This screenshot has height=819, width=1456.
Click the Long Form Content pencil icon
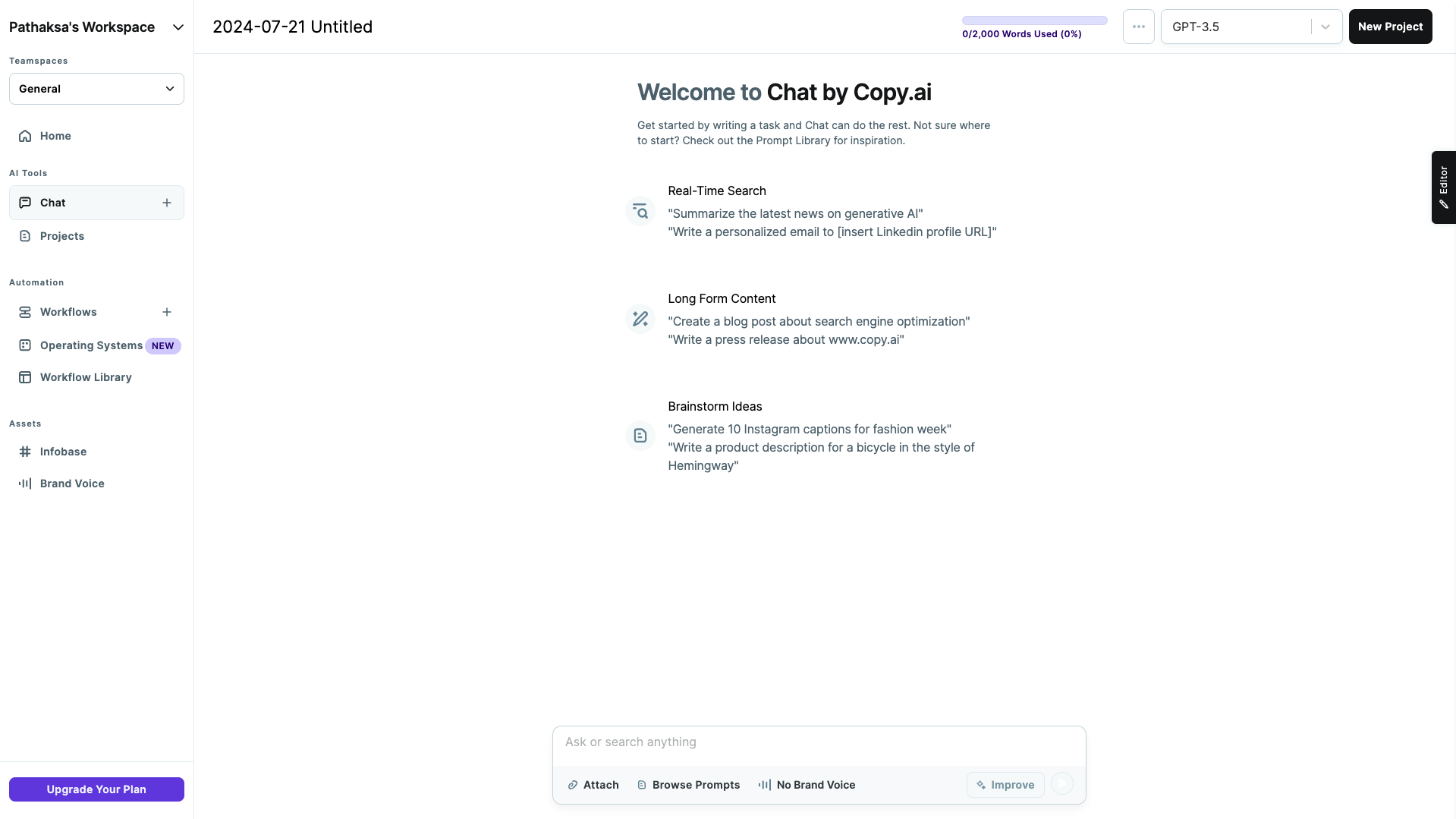pyautogui.click(x=640, y=319)
